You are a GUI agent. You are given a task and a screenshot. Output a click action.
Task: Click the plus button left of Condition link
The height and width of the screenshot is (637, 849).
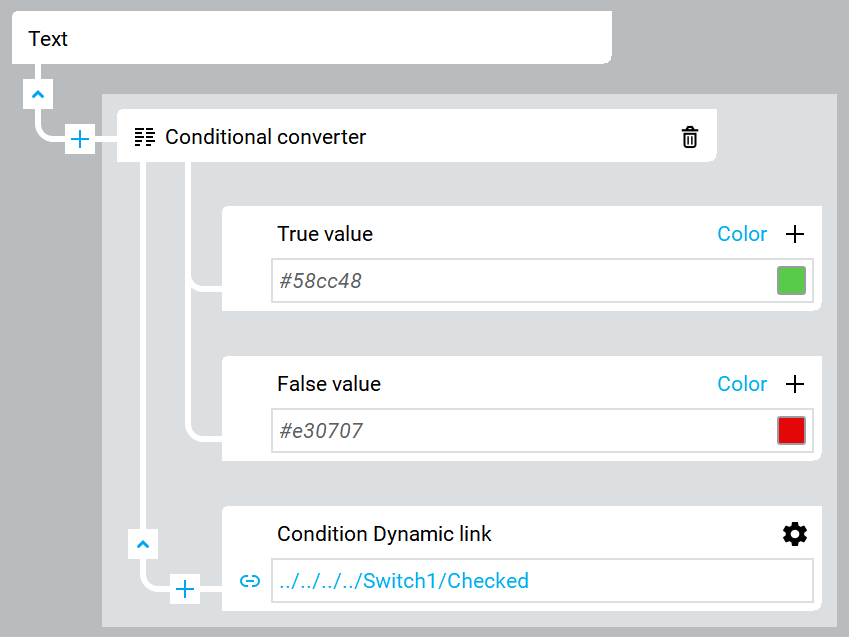pos(185,589)
